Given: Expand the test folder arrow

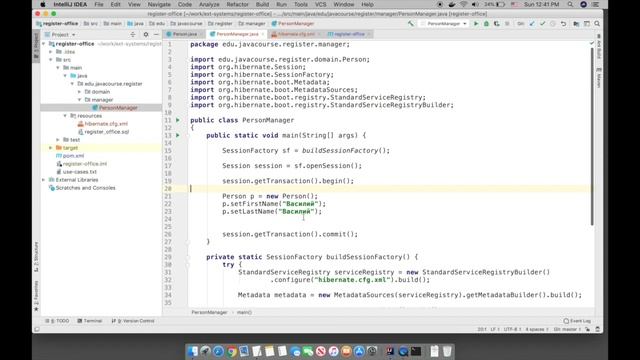Looking at the screenshot, I should click(x=58, y=140).
